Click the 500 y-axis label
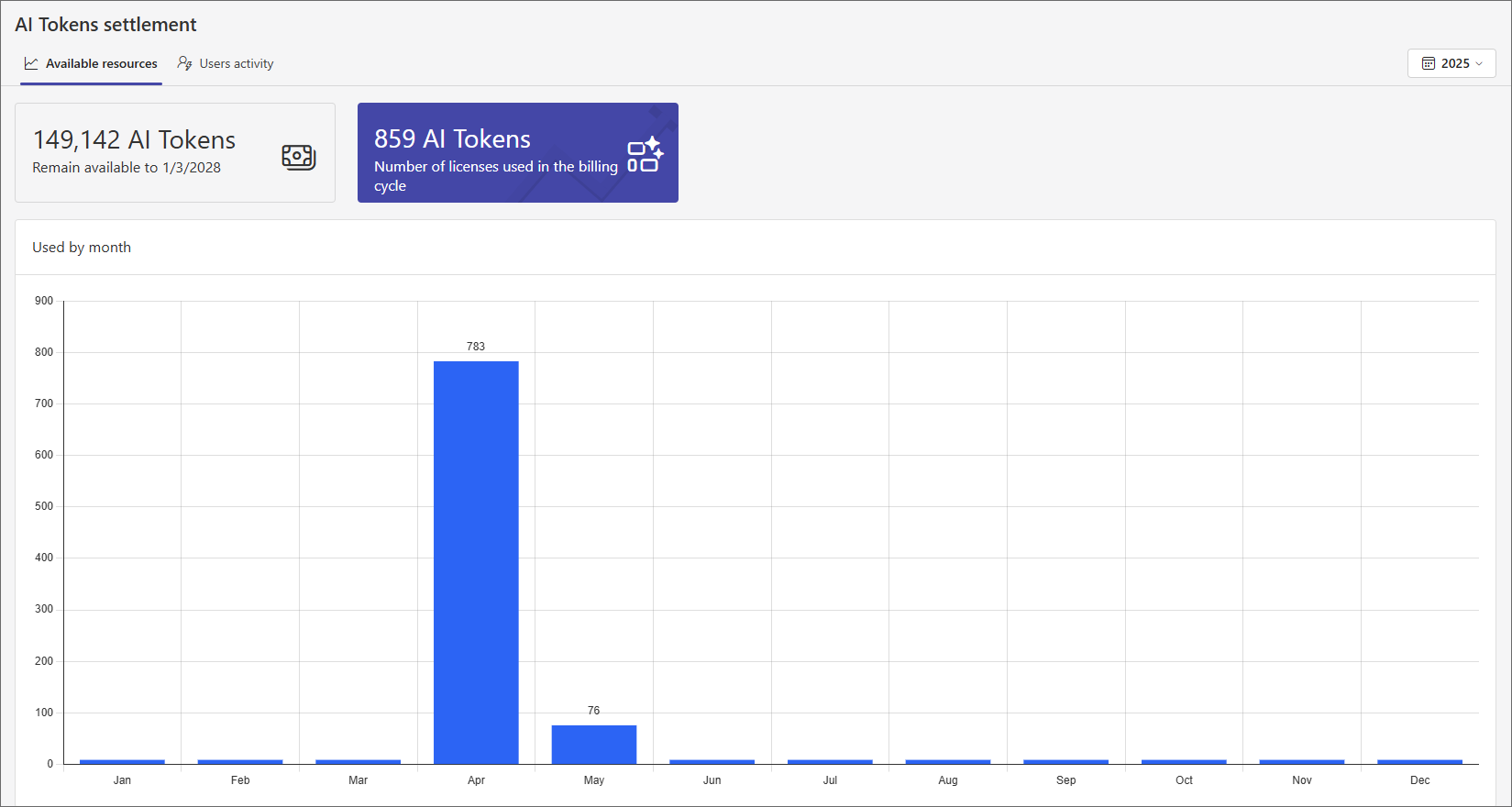Screen dimensions: 1512x807 [x=44, y=506]
